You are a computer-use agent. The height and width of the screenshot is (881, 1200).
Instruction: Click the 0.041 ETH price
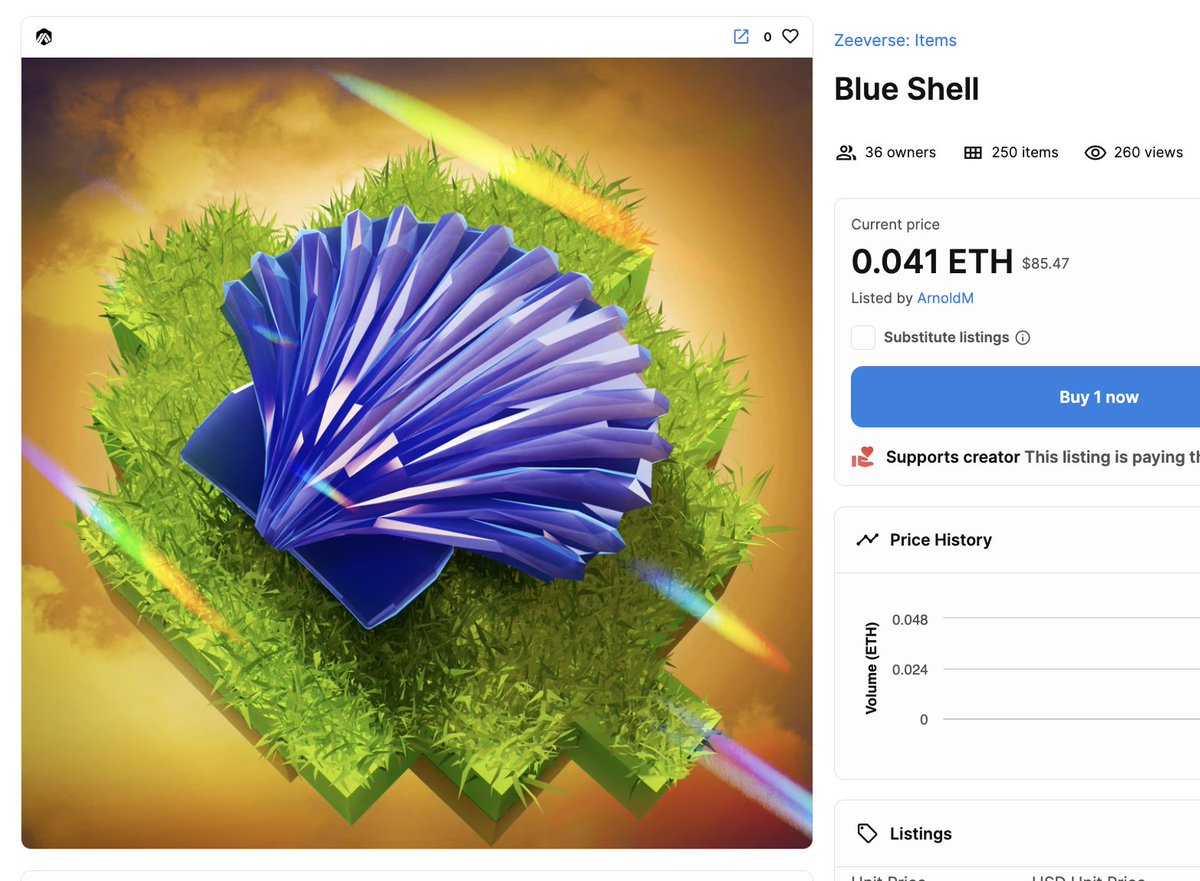[932, 262]
